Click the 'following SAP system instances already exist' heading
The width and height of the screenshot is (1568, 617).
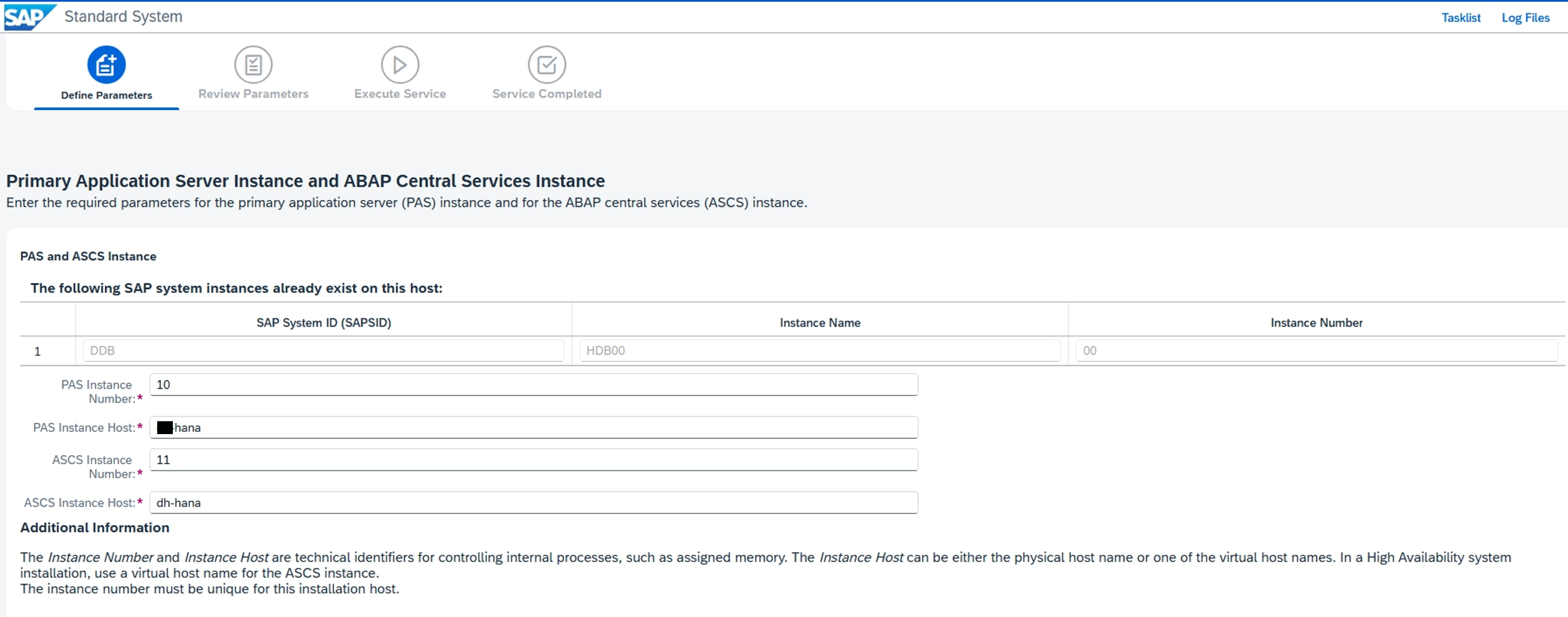pos(237,288)
